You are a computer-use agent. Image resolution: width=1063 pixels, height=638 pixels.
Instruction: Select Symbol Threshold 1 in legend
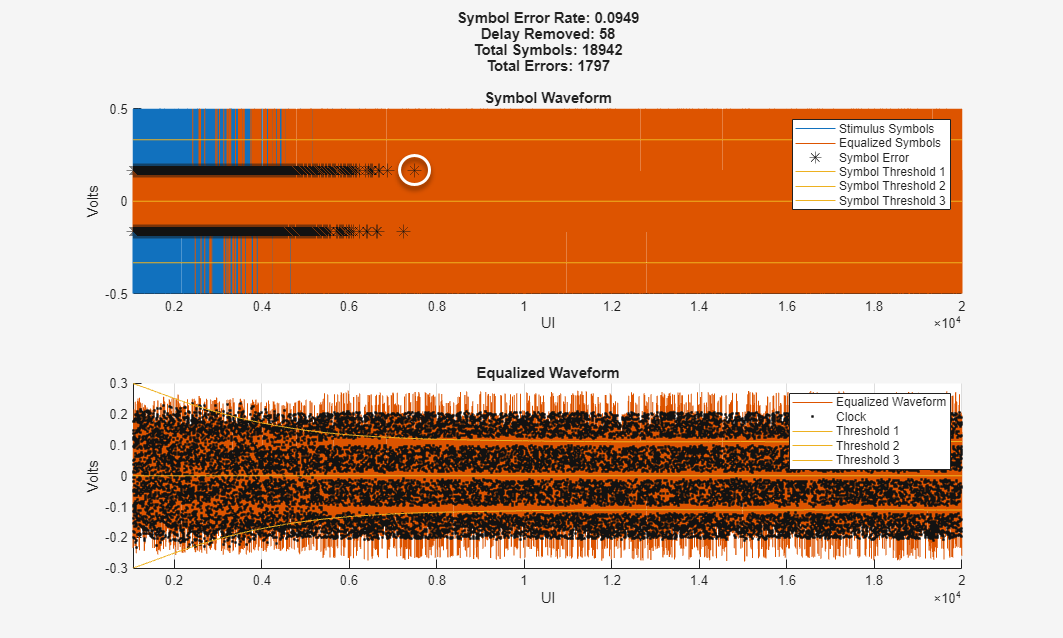click(892, 172)
